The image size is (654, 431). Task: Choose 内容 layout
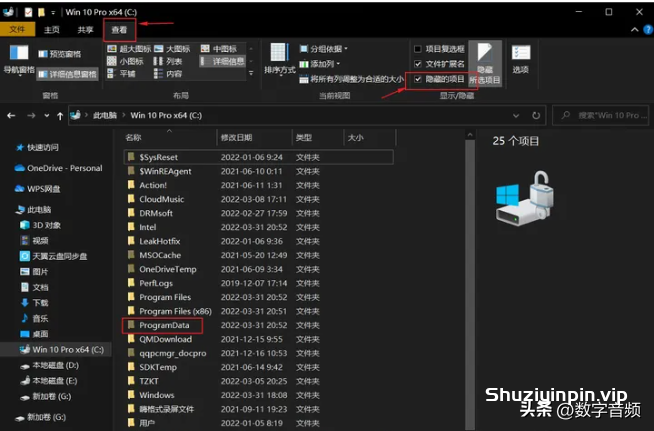pyautogui.click(x=168, y=74)
